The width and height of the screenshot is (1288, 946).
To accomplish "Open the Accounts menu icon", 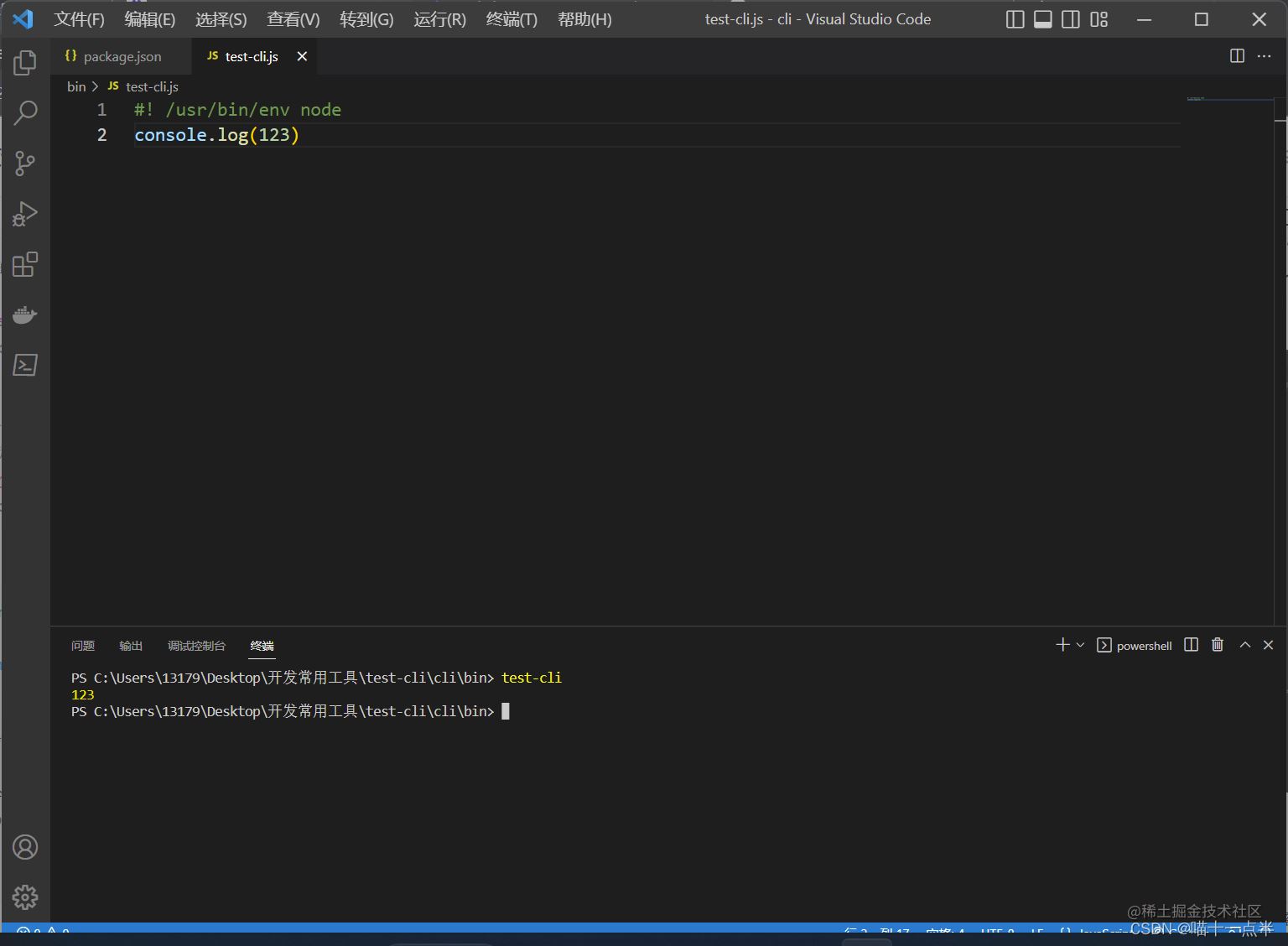I will click(25, 847).
